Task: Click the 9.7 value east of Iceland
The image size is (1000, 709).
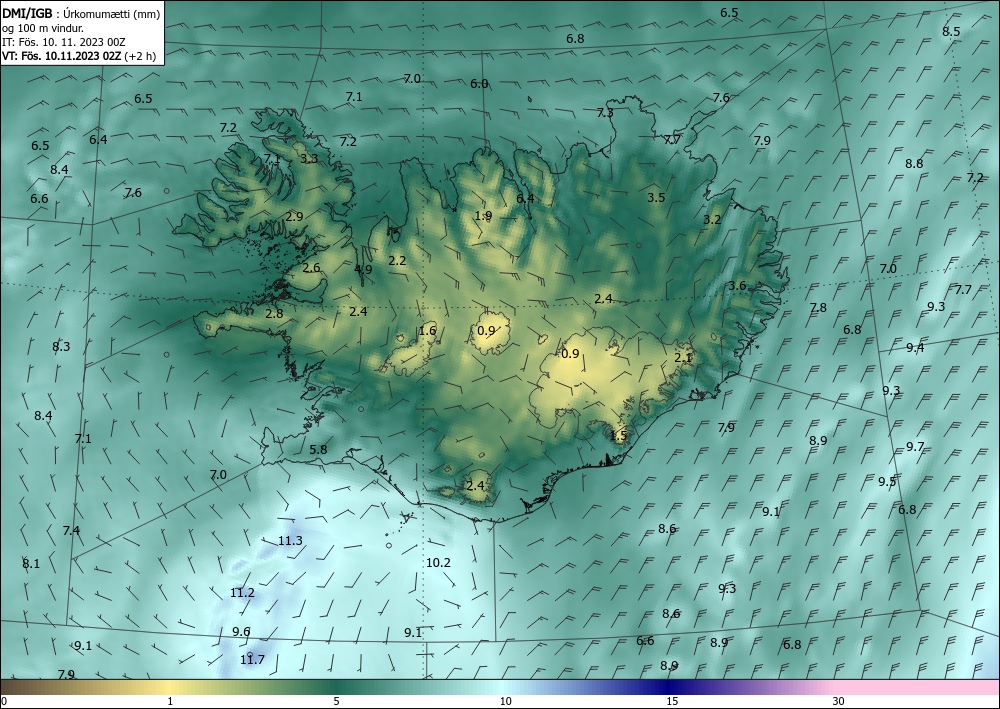Action: [x=915, y=447]
